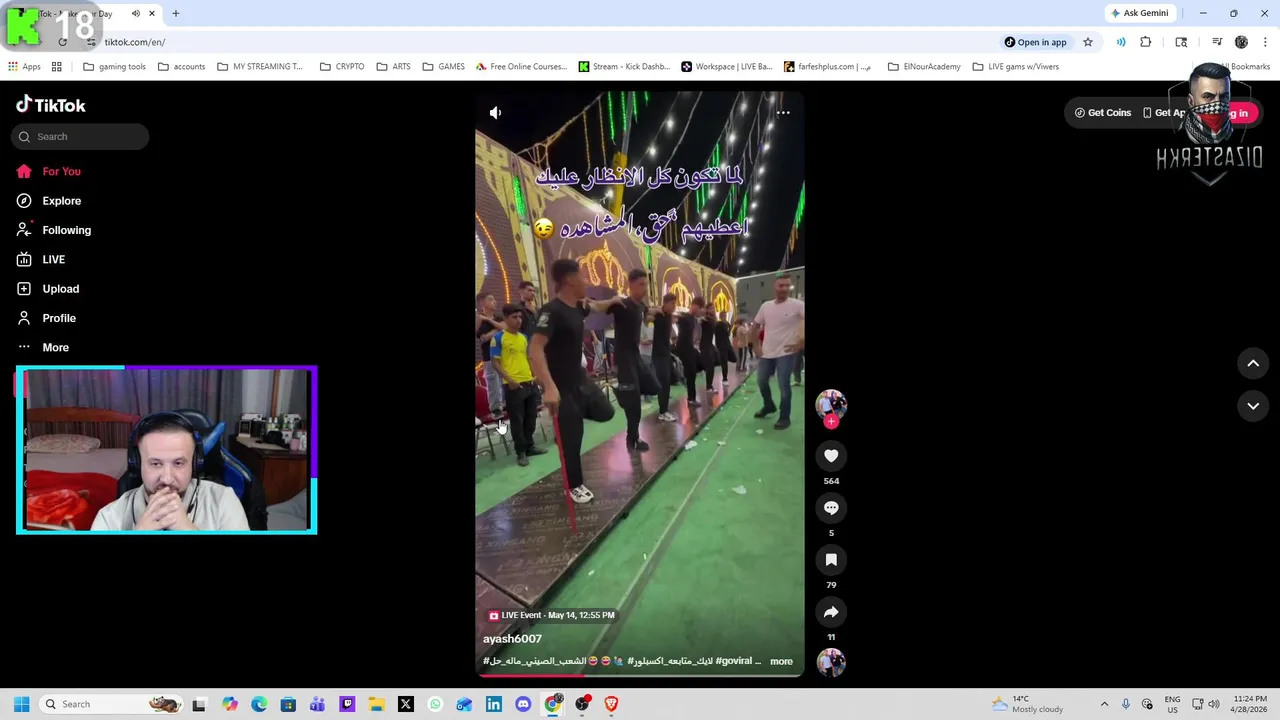Open the Chrome extensions puzzle icon
Viewport: 1280px width, 720px height.
point(1146,42)
